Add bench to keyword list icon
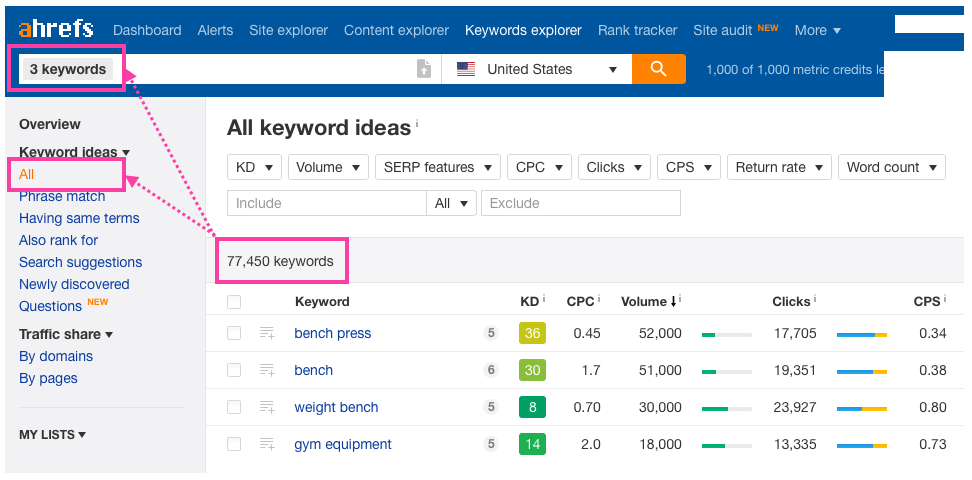The image size is (972, 480). pos(267,370)
